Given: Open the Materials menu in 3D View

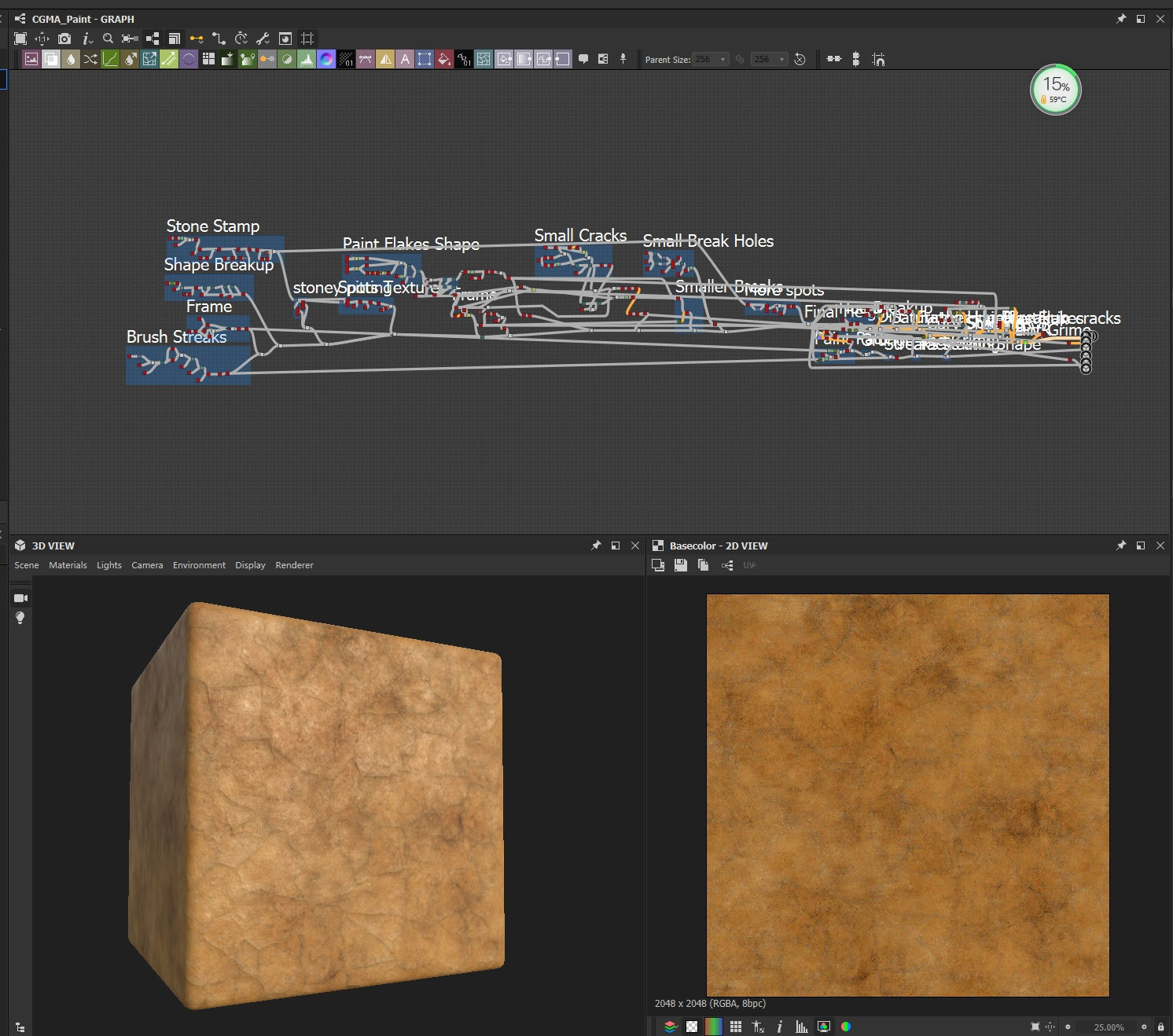Looking at the screenshot, I should (68, 565).
